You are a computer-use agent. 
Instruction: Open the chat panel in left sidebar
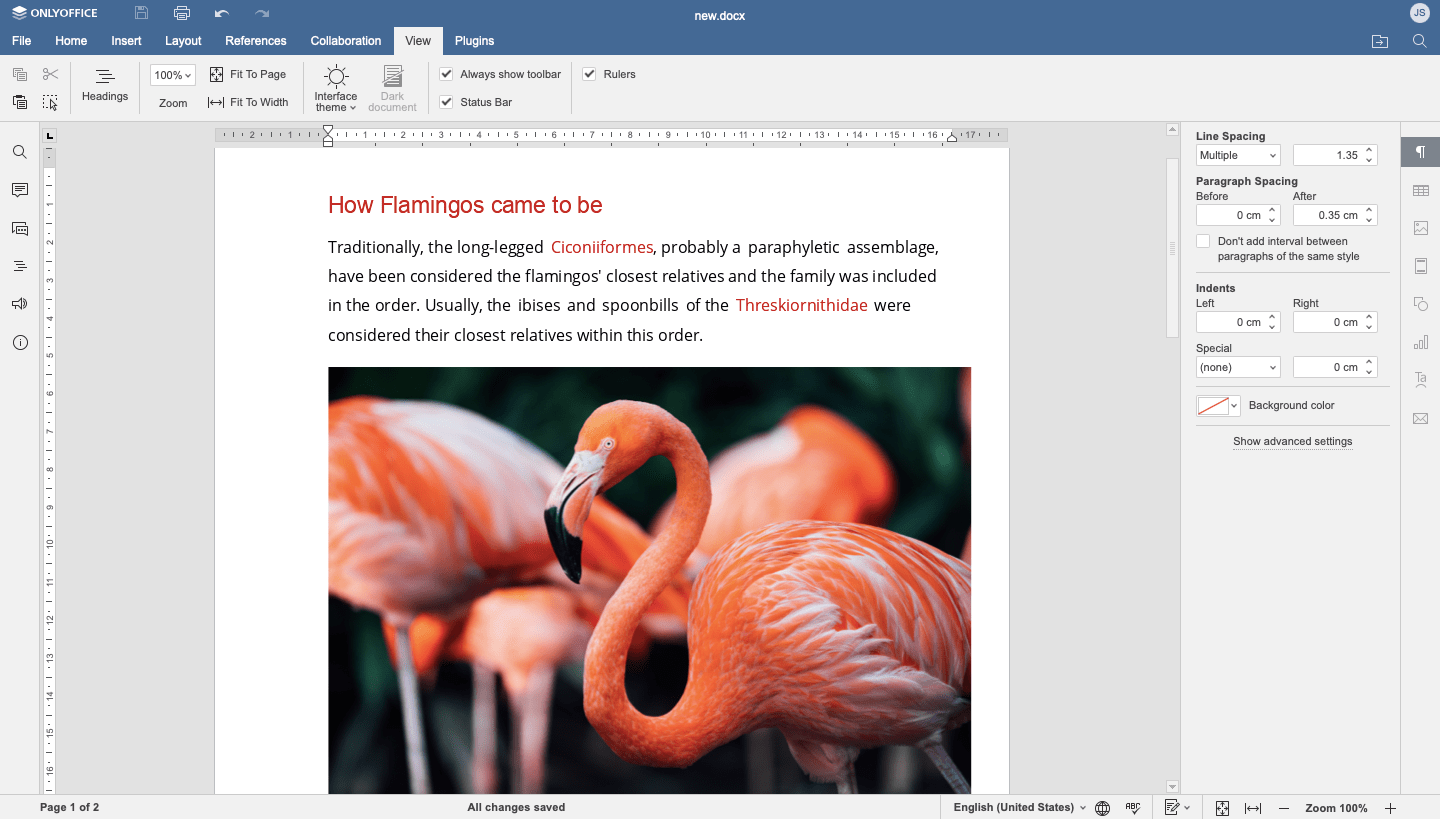[19, 228]
